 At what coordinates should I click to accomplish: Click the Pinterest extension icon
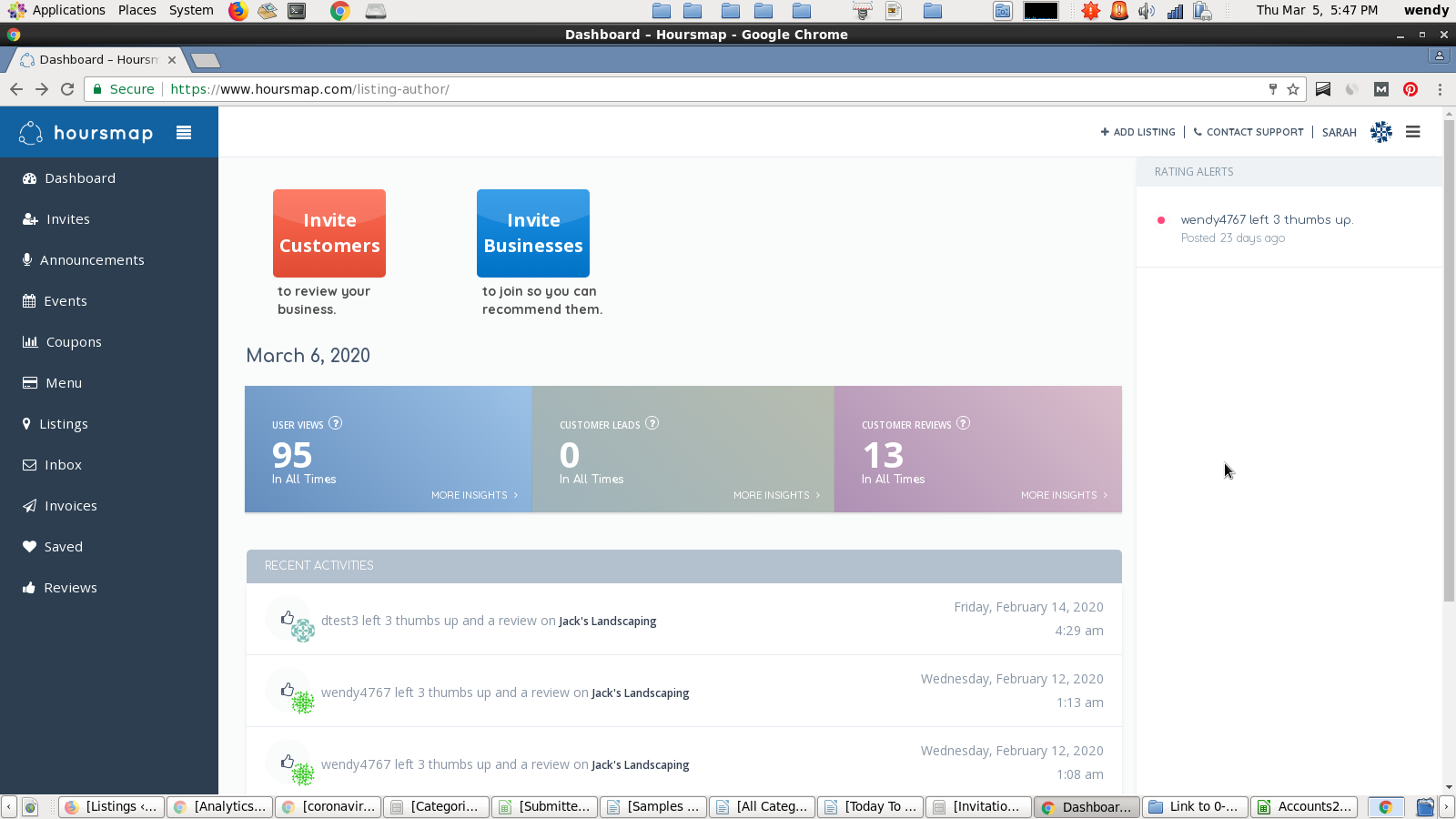click(x=1410, y=89)
